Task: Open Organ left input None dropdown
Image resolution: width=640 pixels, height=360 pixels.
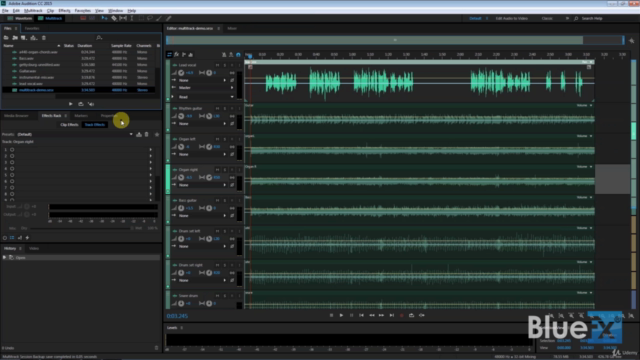Action: (202, 154)
